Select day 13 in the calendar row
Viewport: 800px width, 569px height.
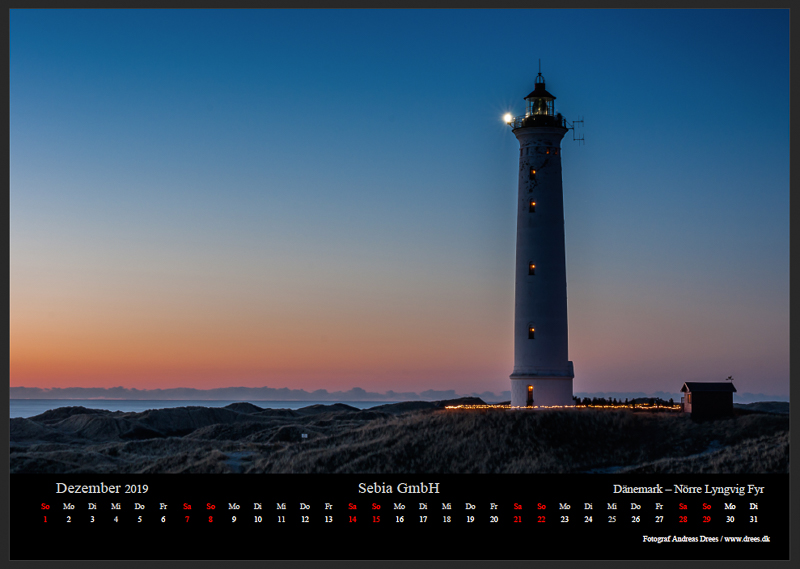pyautogui.click(x=329, y=519)
